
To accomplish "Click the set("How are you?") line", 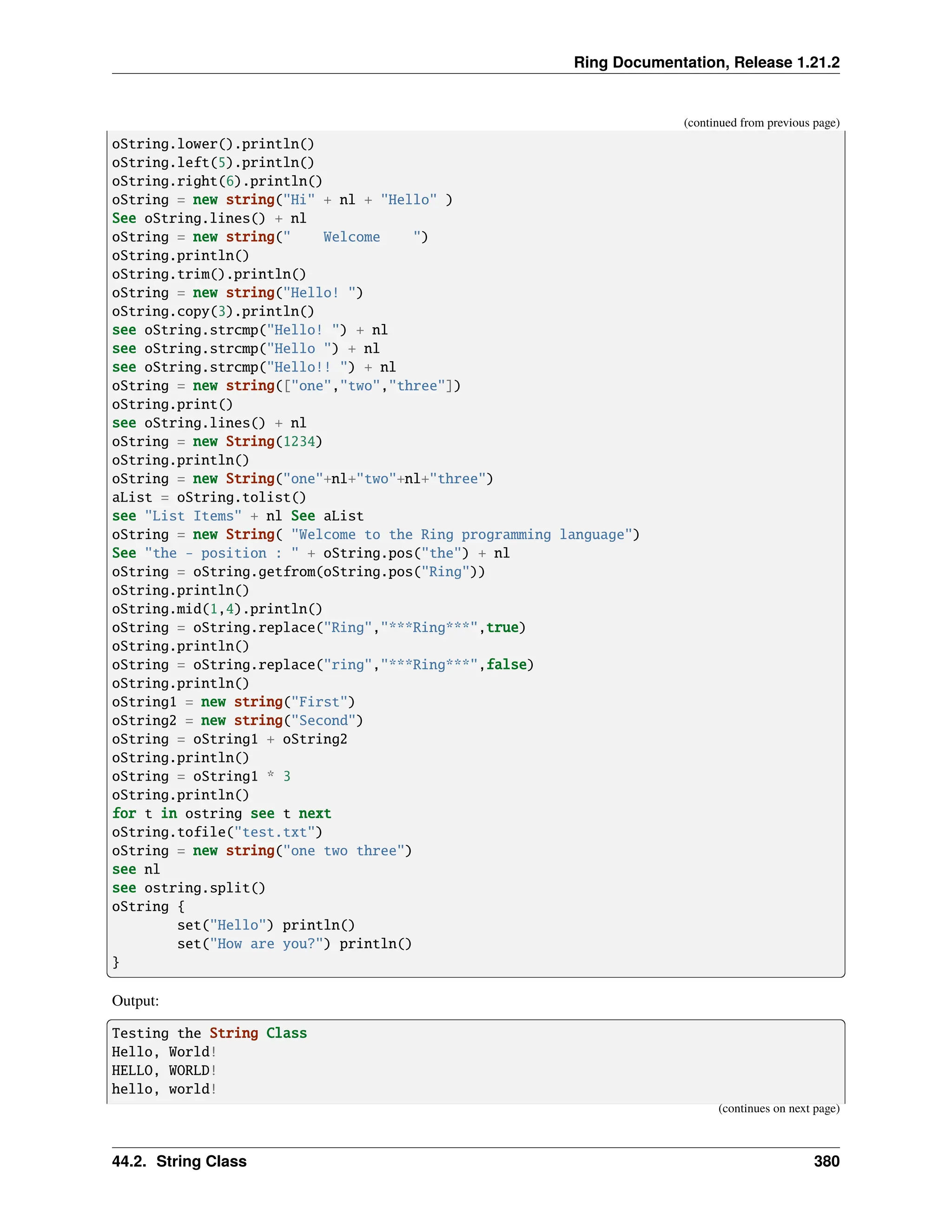I will click(x=294, y=944).
